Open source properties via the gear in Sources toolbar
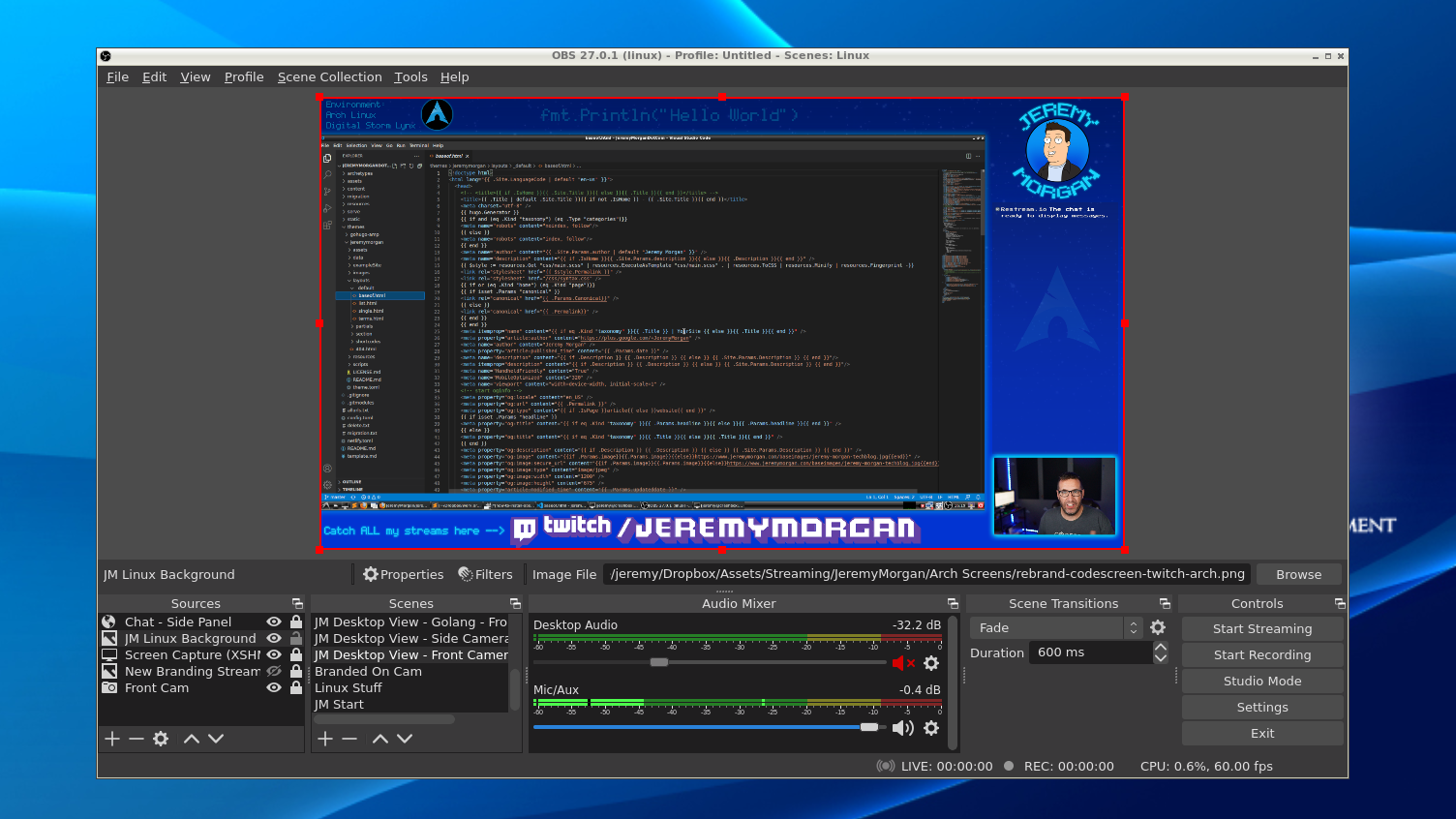 160,739
